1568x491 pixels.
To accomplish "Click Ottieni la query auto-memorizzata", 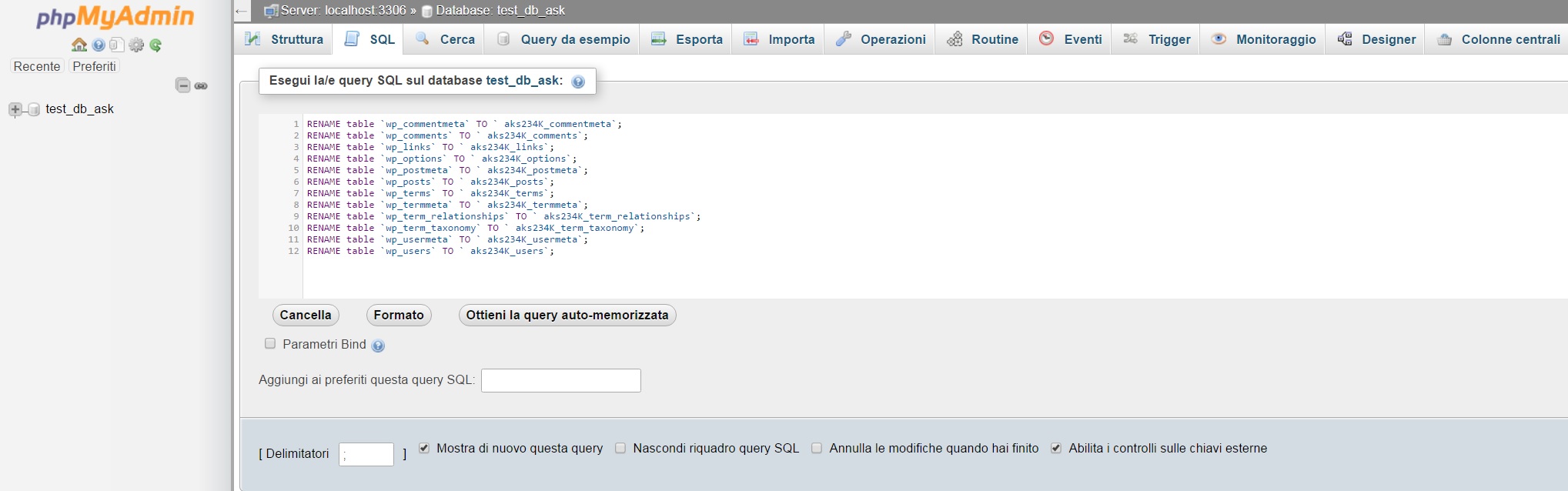I will (567, 315).
